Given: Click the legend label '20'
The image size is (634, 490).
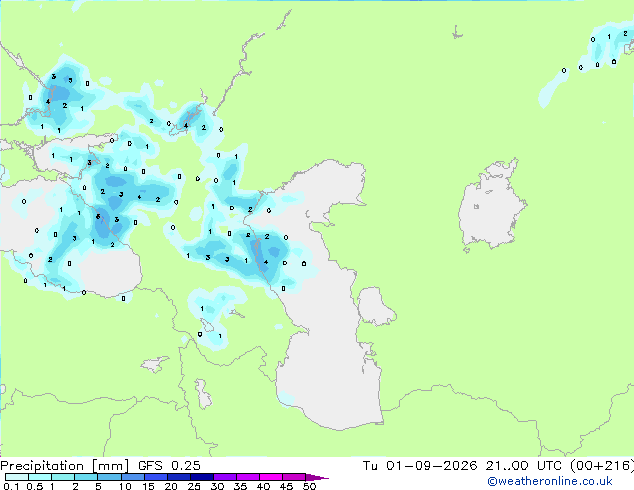Looking at the screenshot, I should coord(171,486).
